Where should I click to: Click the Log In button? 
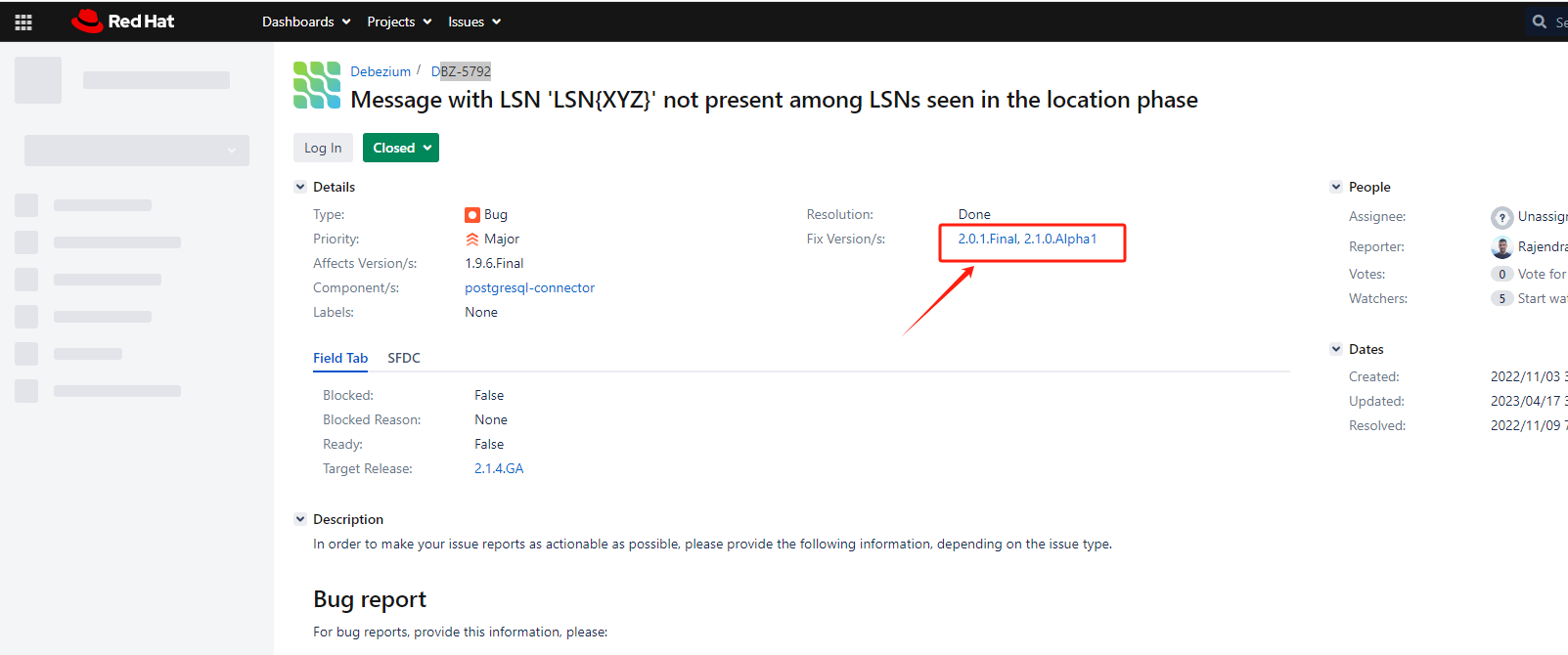pyautogui.click(x=323, y=148)
